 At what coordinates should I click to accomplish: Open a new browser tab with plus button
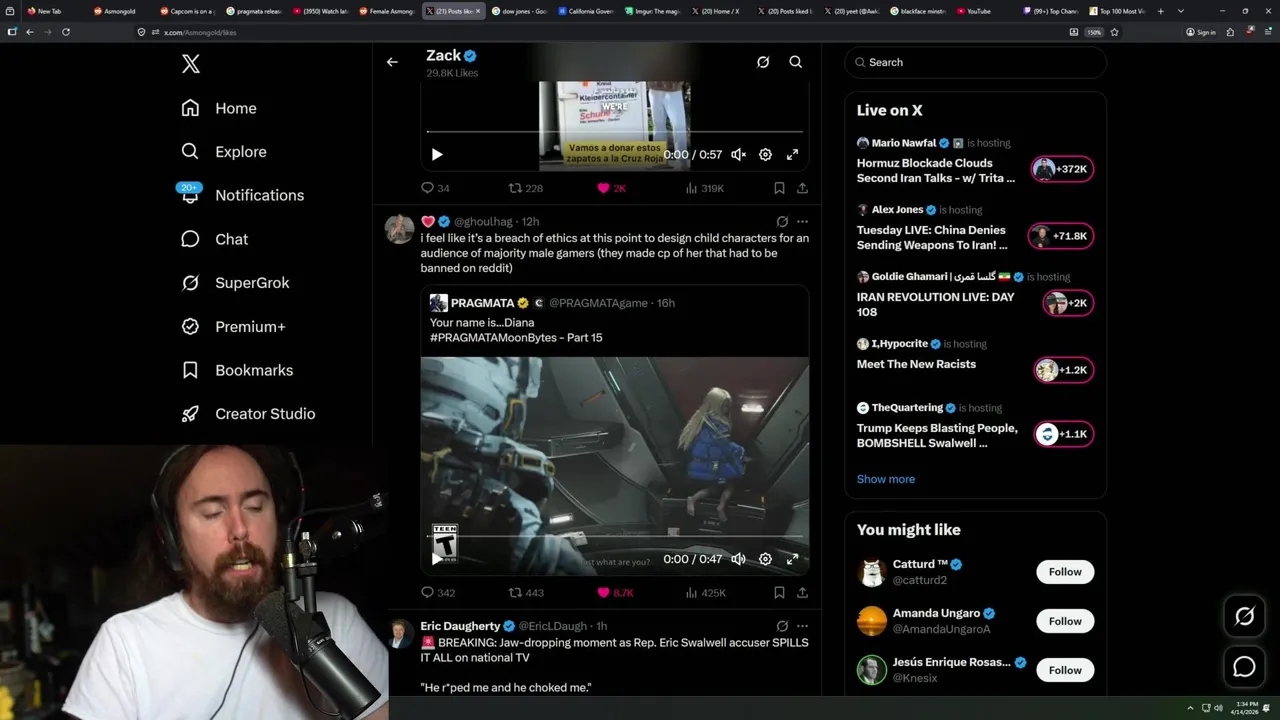click(x=1163, y=11)
